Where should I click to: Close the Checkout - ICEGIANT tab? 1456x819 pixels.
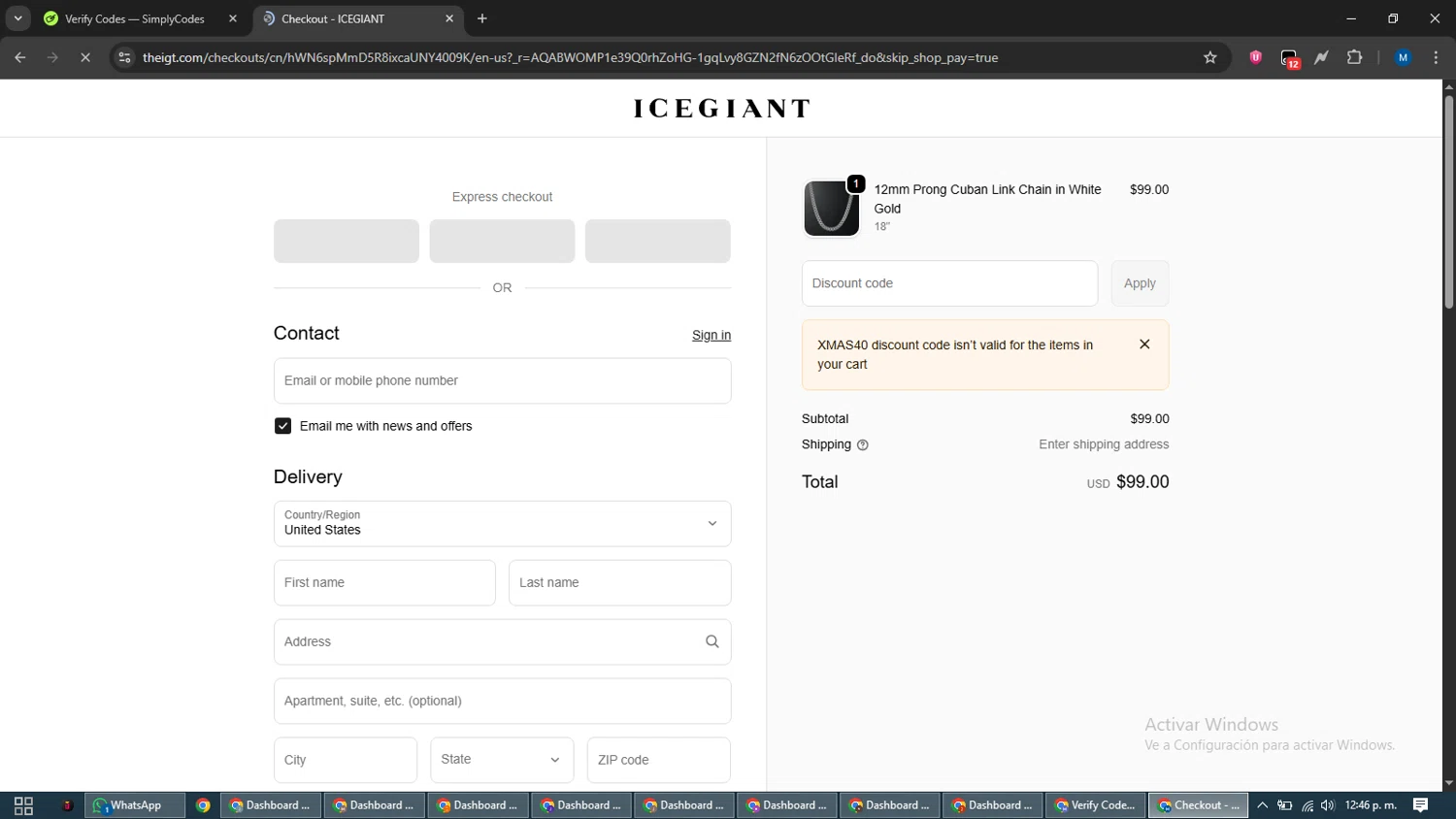click(x=449, y=18)
